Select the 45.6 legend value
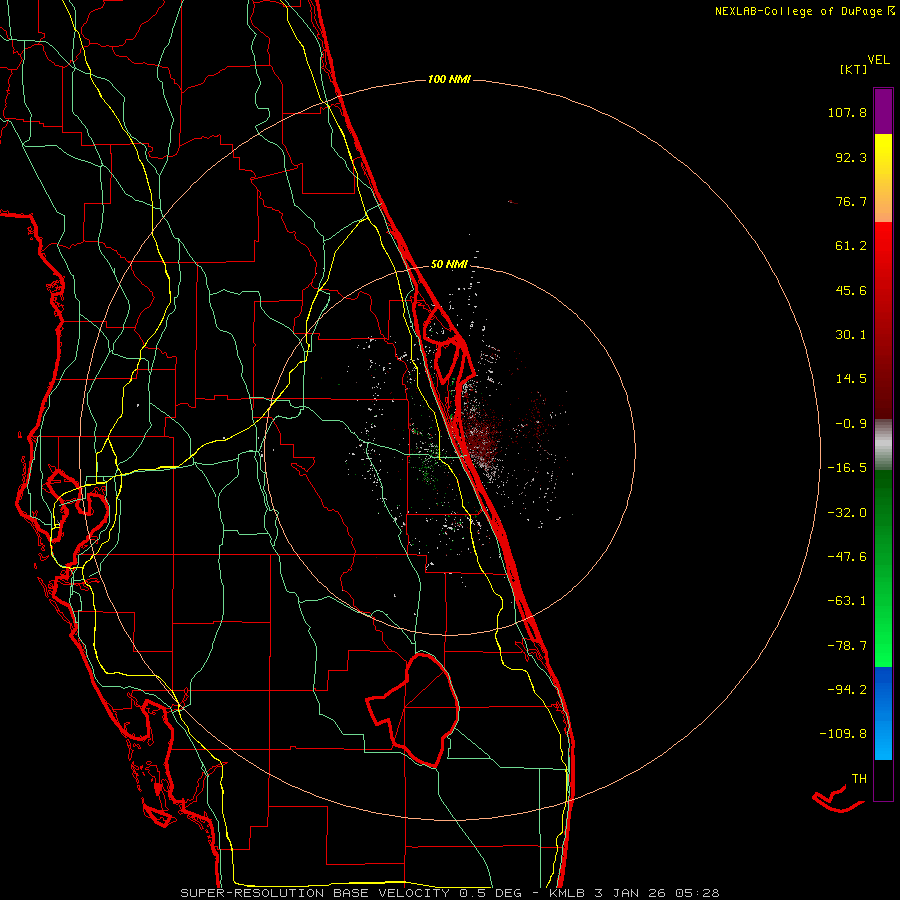 click(x=851, y=290)
